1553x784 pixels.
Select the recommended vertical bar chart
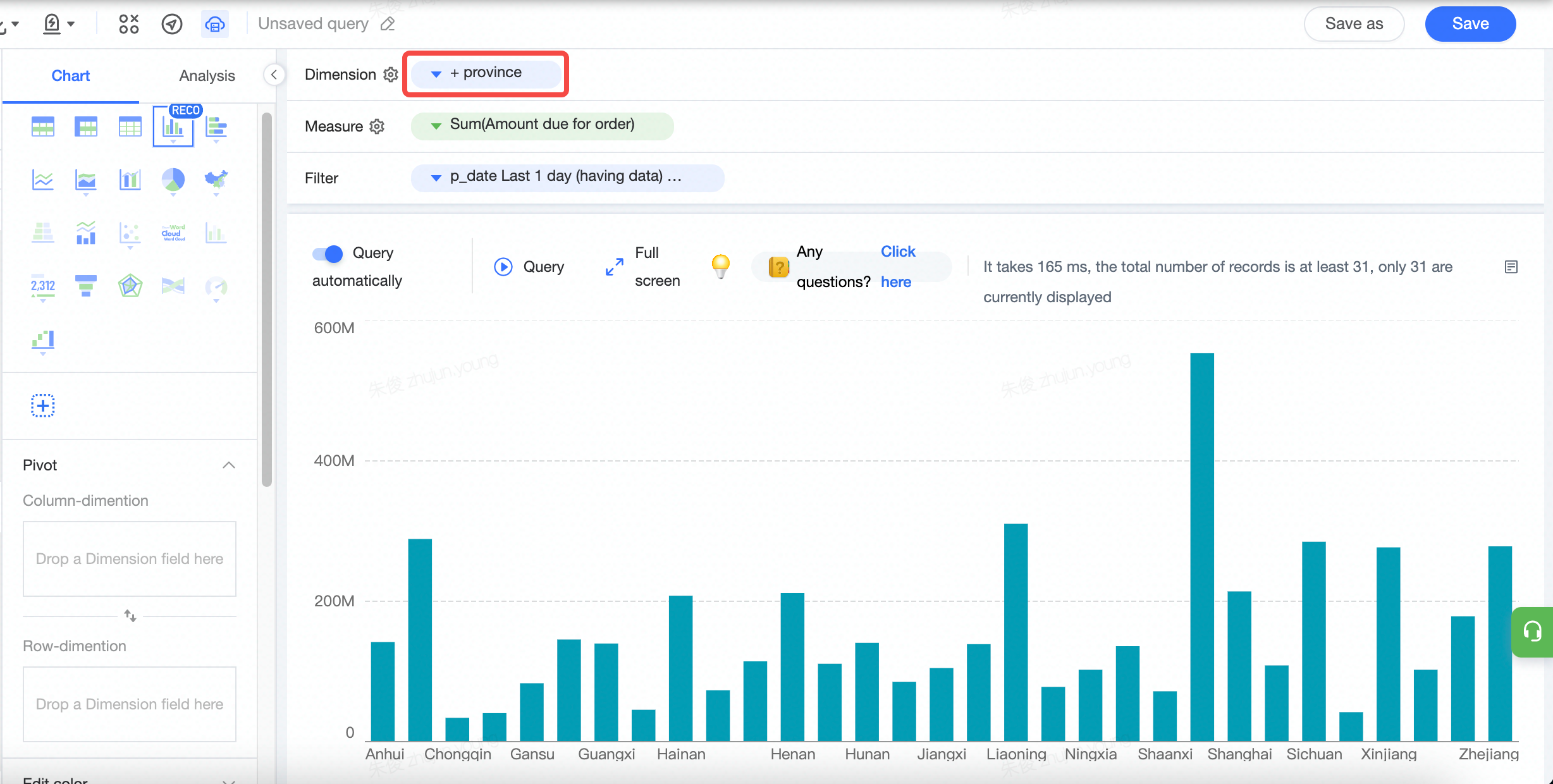[173, 127]
